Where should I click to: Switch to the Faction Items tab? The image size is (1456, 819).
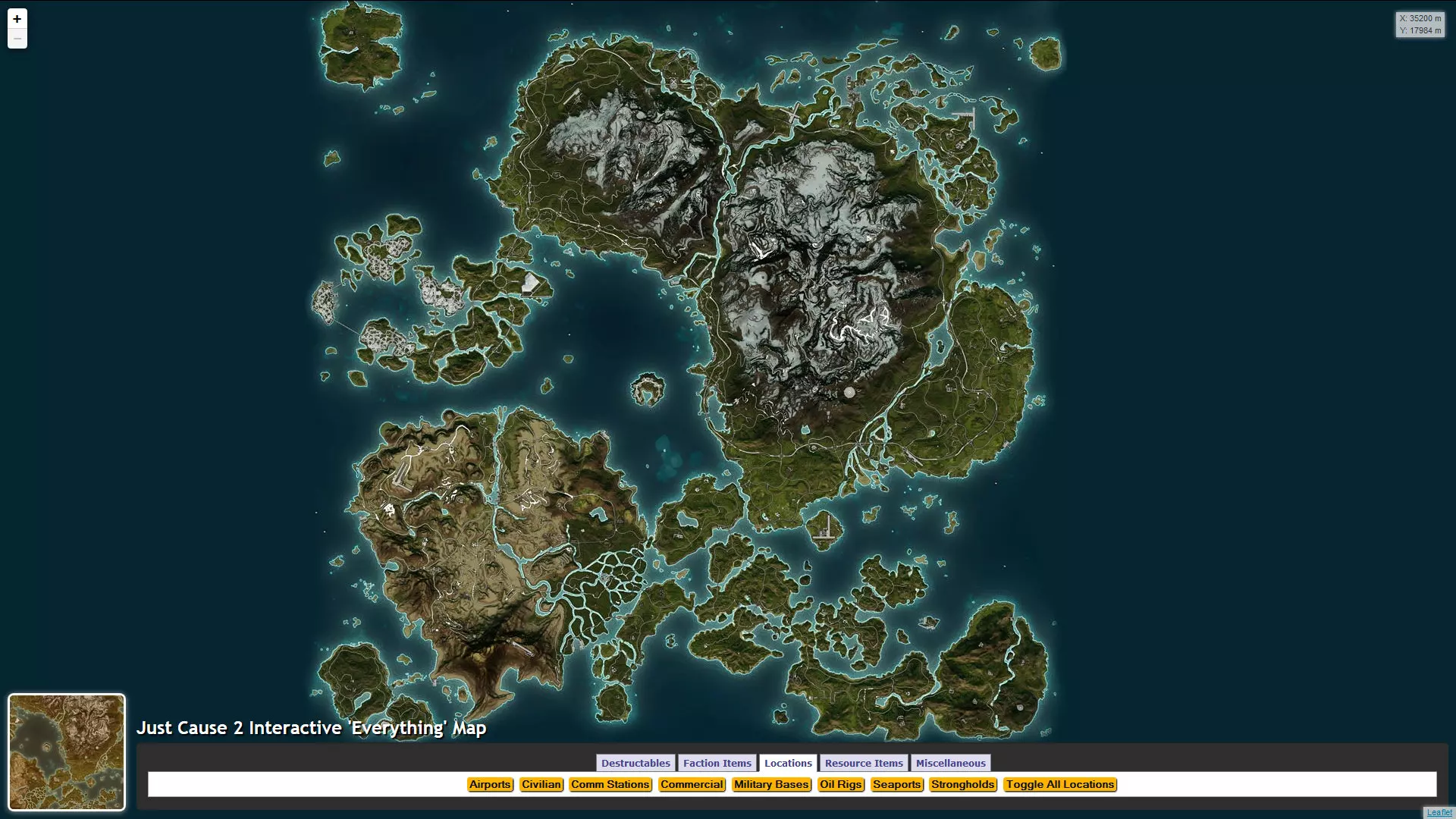pos(717,763)
